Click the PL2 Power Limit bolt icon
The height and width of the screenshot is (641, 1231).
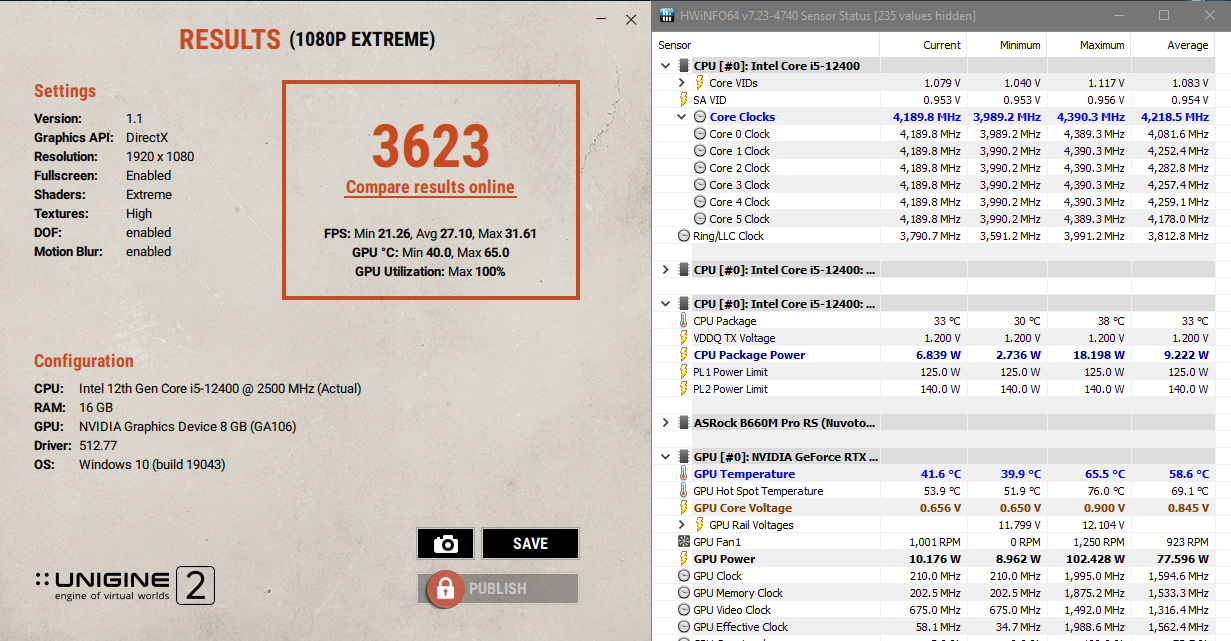(683, 389)
